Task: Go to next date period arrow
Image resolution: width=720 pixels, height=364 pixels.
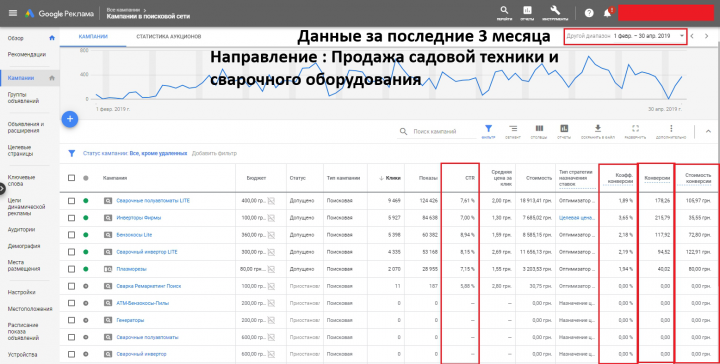Action: tap(707, 36)
